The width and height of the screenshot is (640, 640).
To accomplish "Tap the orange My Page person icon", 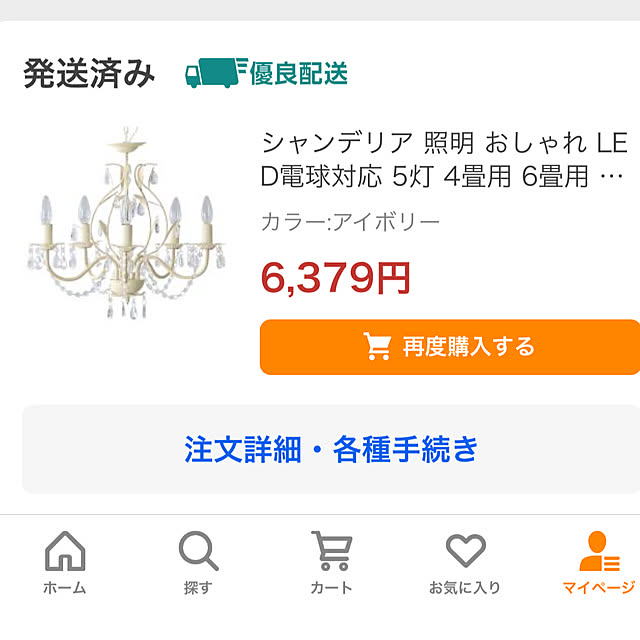I will tap(598, 551).
